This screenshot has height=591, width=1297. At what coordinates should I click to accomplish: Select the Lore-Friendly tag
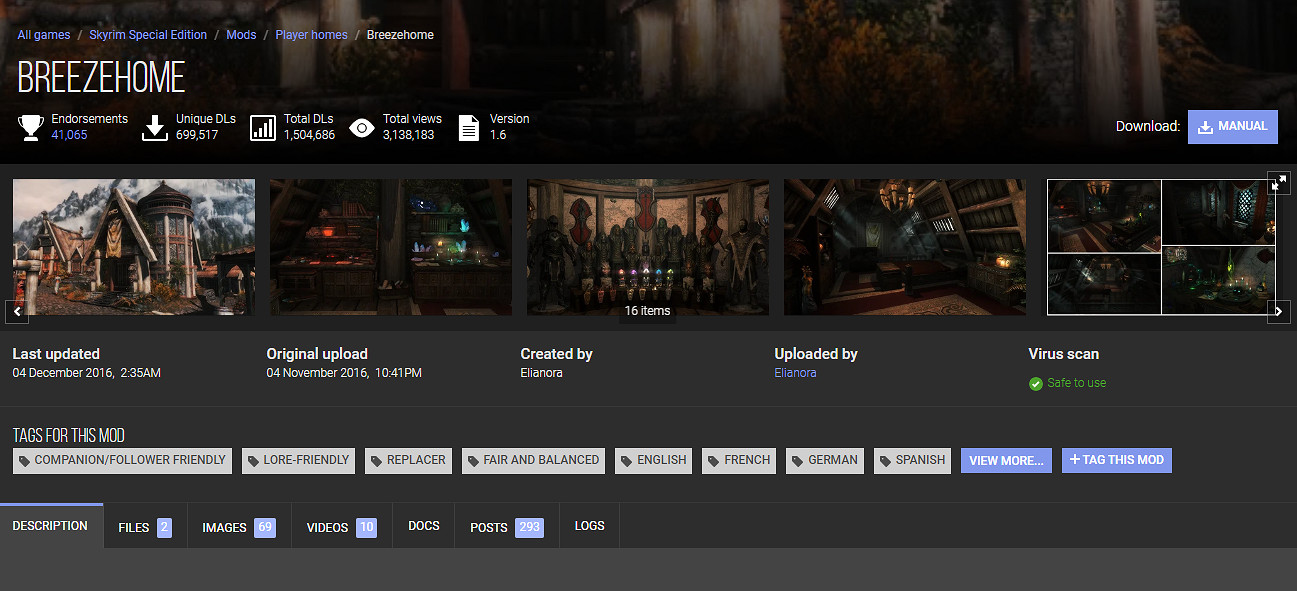click(x=298, y=460)
